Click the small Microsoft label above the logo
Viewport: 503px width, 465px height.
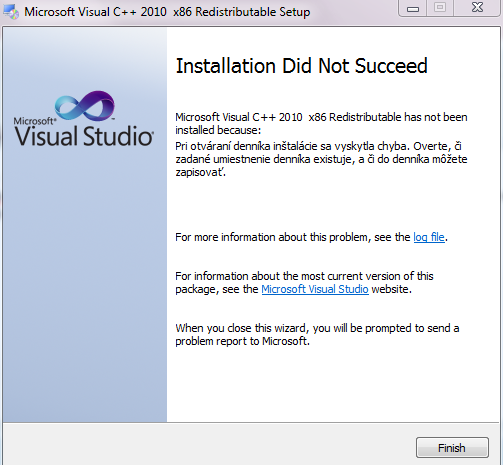[x=35, y=121]
